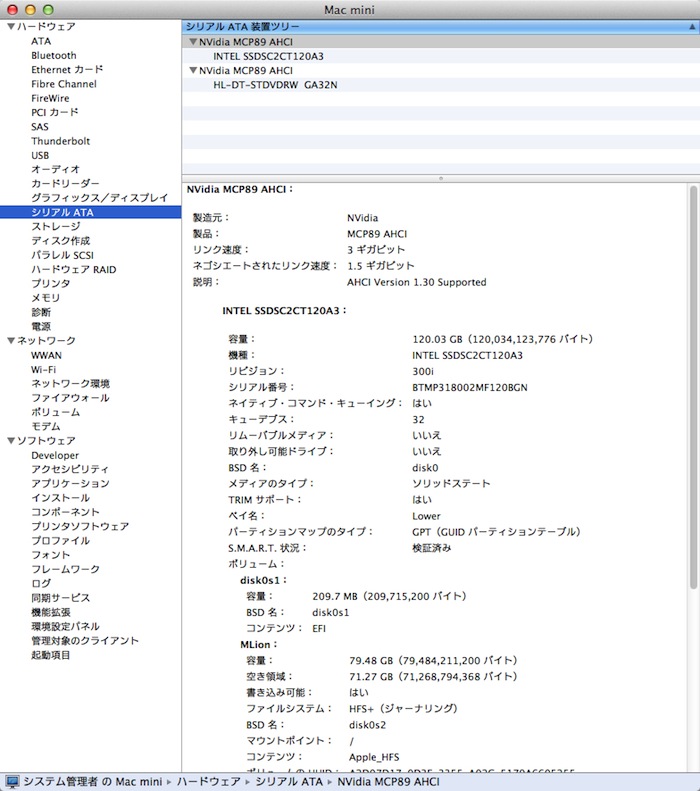
Task: Select メモリ in the sidebar
Action: click(x=45, y=298)
